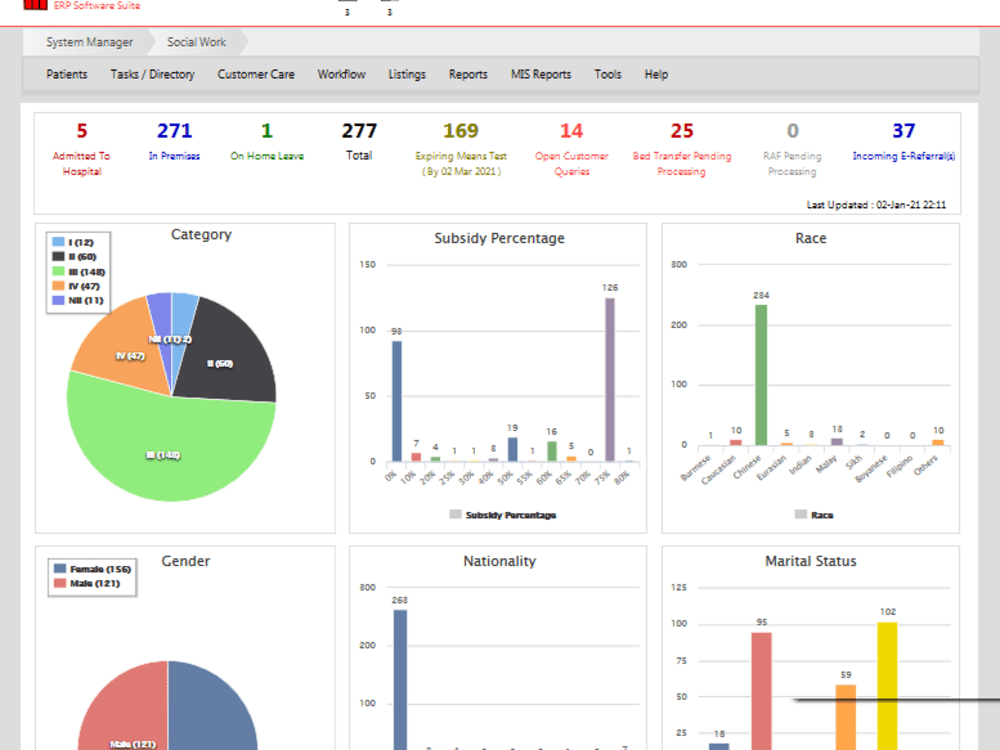Select the System Manager breadcrumb tab
1000x750 pixels.
click(89, 42)
